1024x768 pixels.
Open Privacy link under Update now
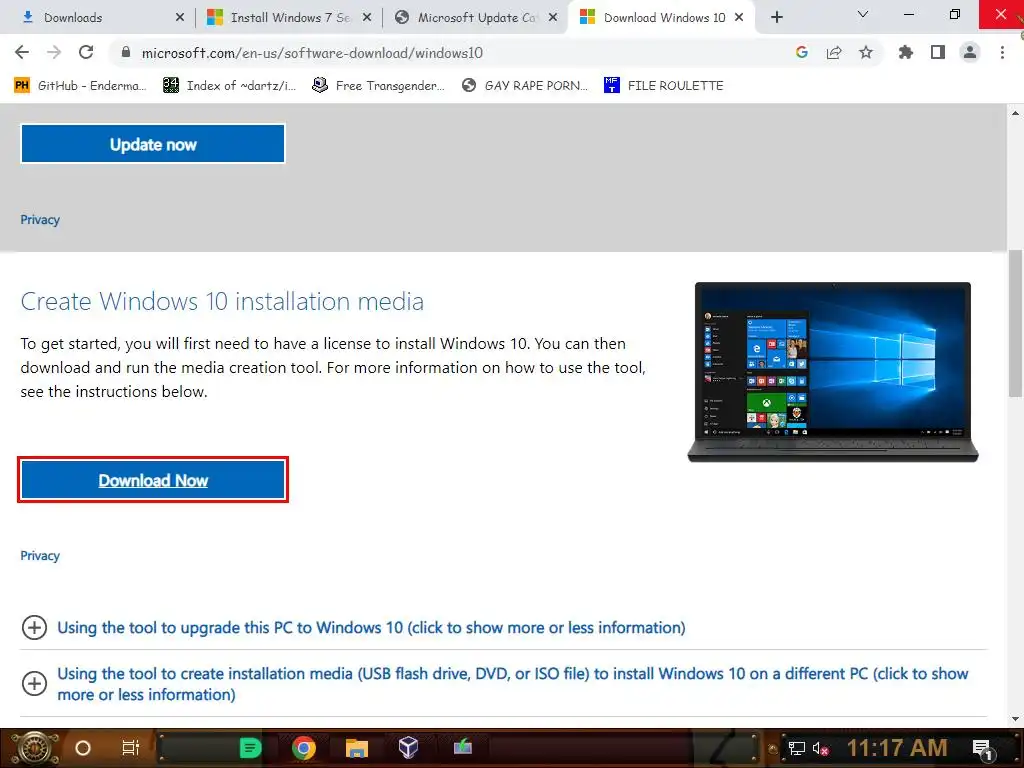coord(40,220)
